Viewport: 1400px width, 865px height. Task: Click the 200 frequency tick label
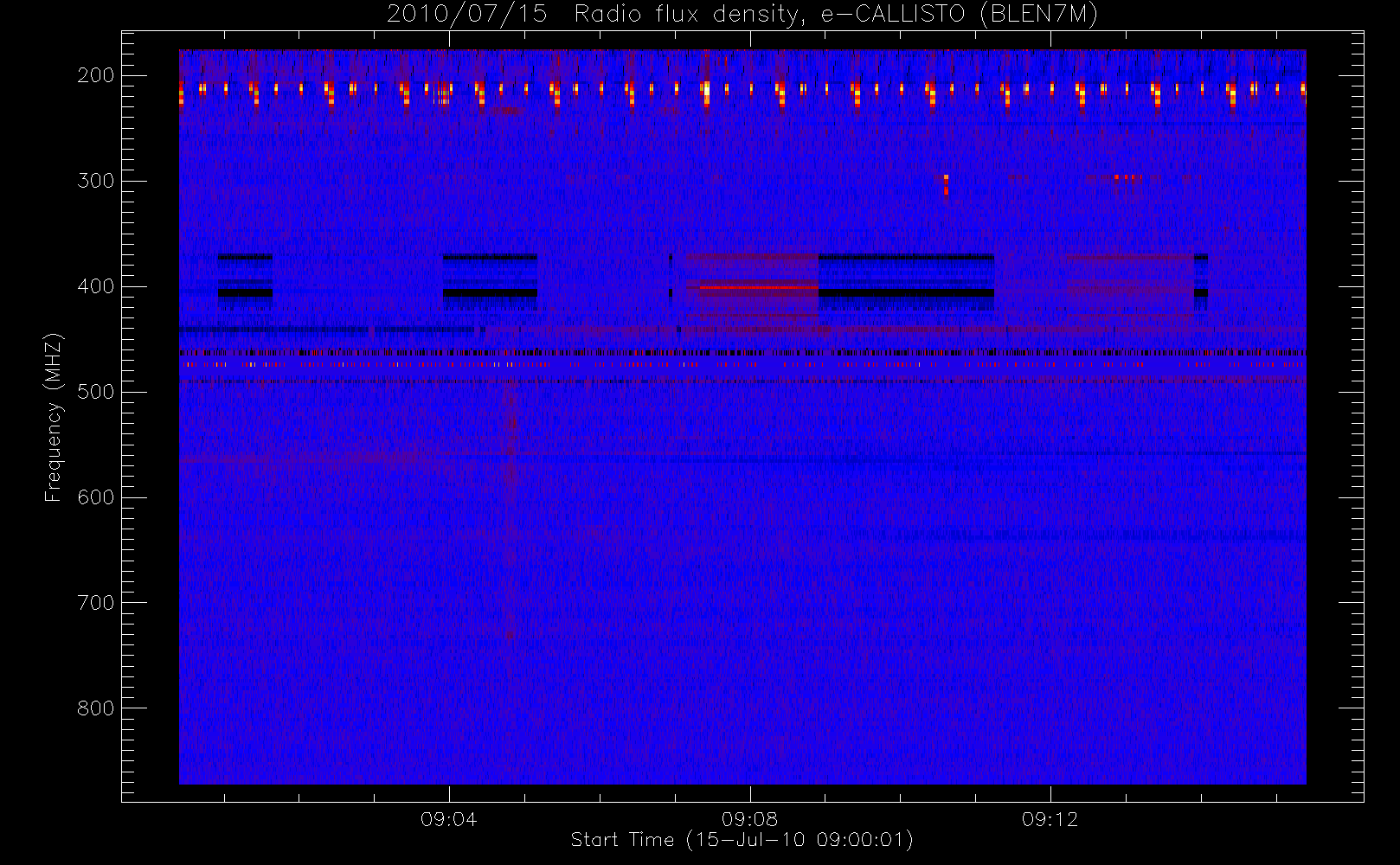coord(96,75)
